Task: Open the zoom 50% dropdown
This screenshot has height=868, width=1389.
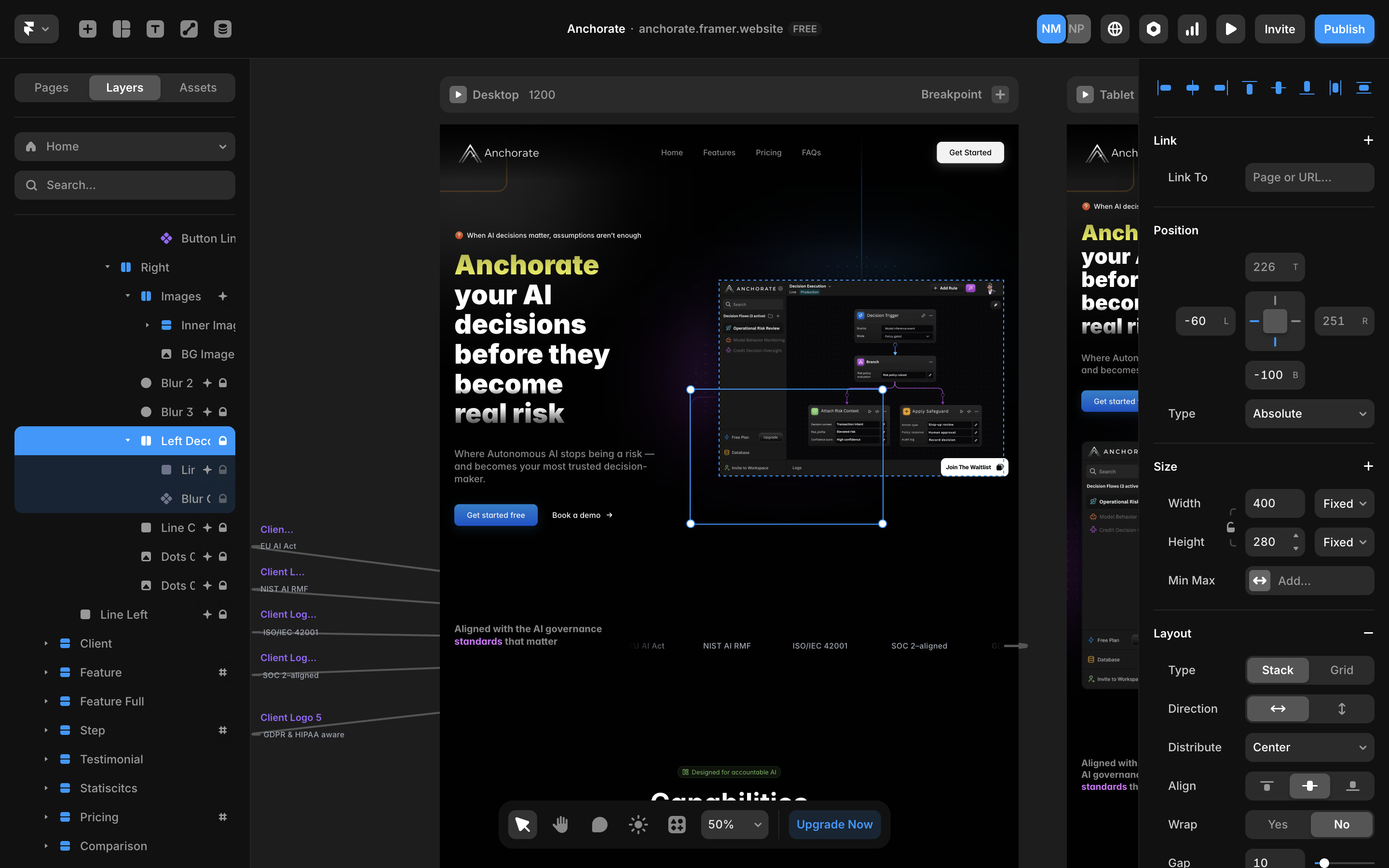Action: (x=734, y=825)
